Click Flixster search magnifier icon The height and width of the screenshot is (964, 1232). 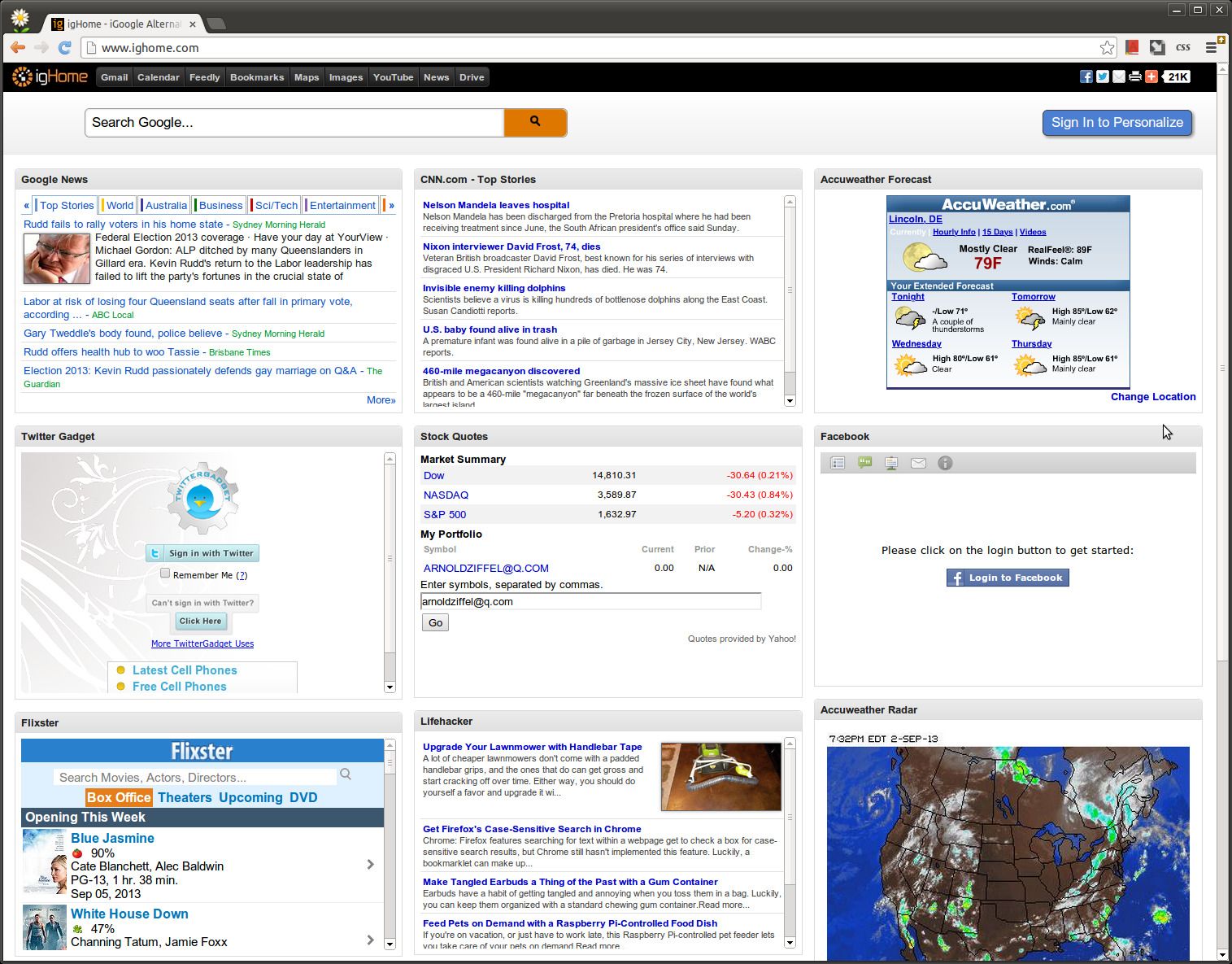click(346, 774)
